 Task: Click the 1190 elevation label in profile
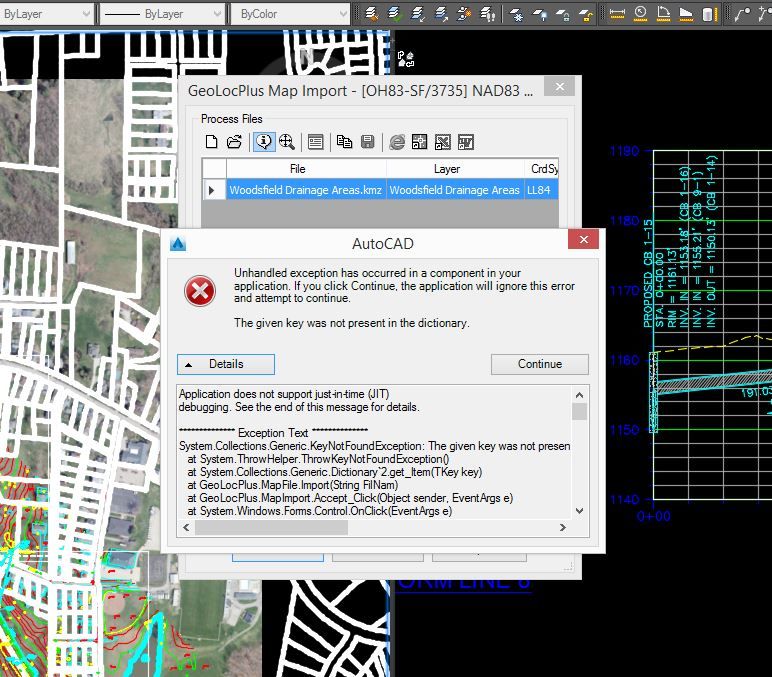[625, 151]
